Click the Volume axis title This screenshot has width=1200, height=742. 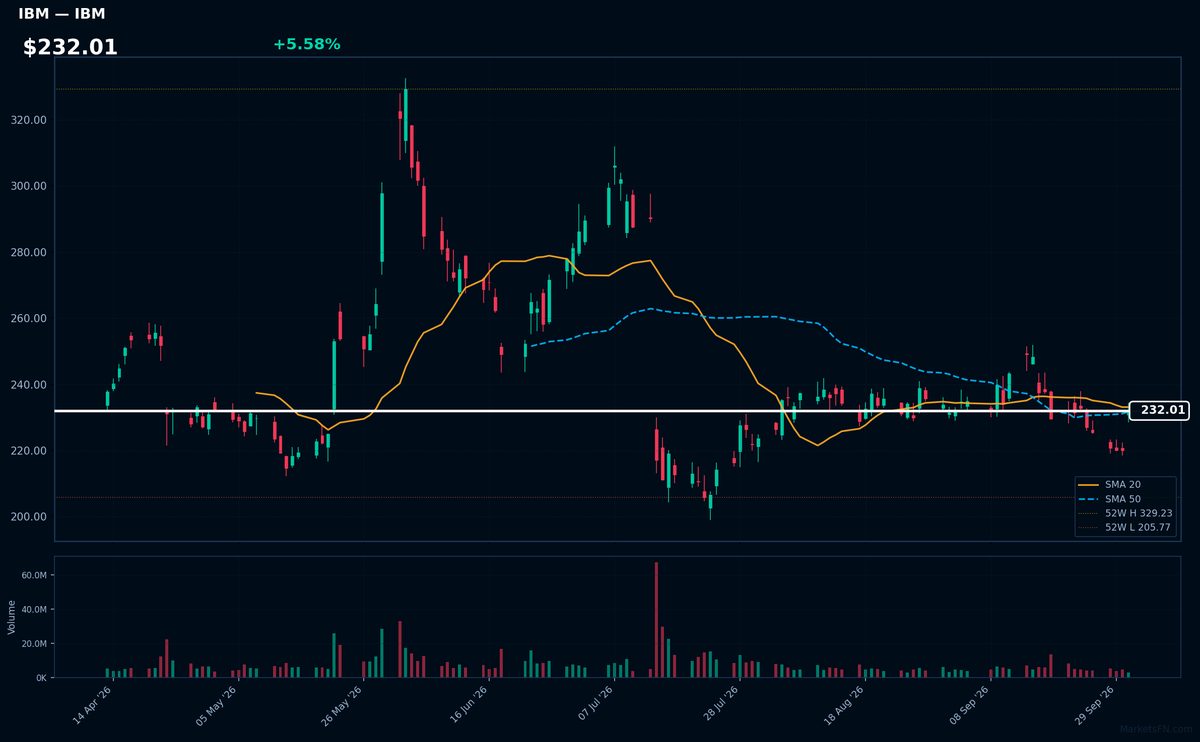tap(12, 617)
